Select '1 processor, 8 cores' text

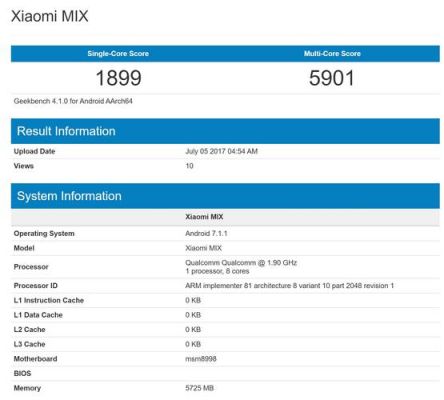pos(217,271)
